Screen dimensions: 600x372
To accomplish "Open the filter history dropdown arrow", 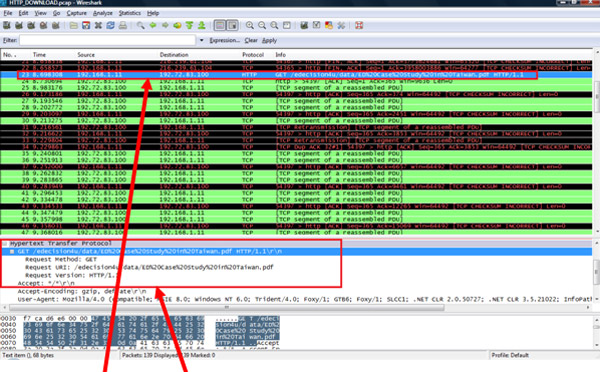I will pos(201,40).
